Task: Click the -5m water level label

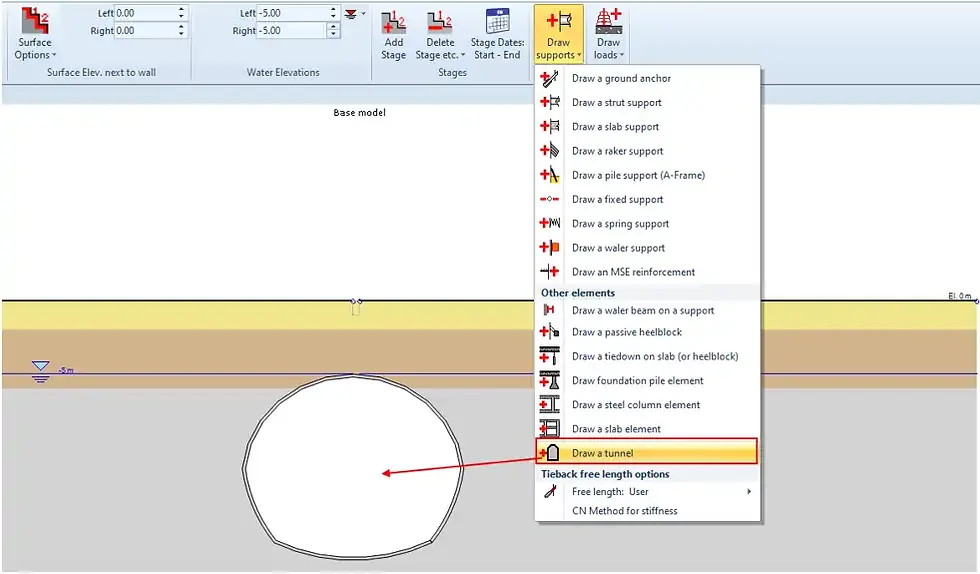Action: pyautogui.click(x=66, y=371)
